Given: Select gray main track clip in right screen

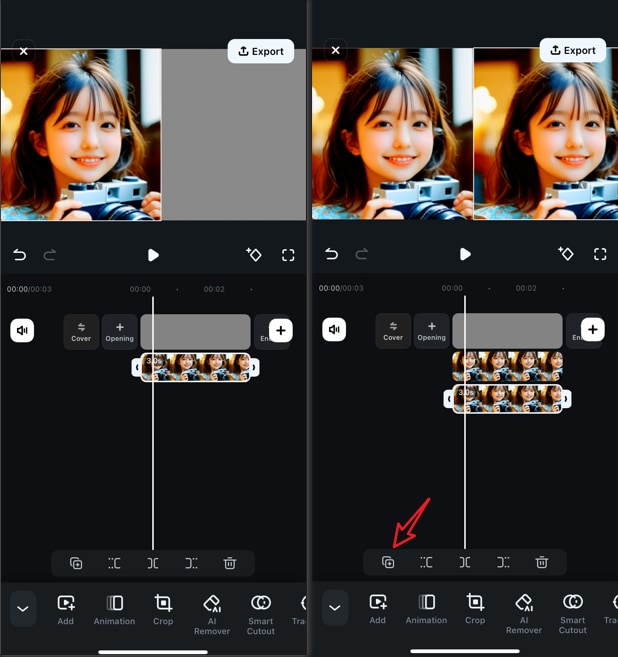Looking at the screenshot, I should pos(507,331).
